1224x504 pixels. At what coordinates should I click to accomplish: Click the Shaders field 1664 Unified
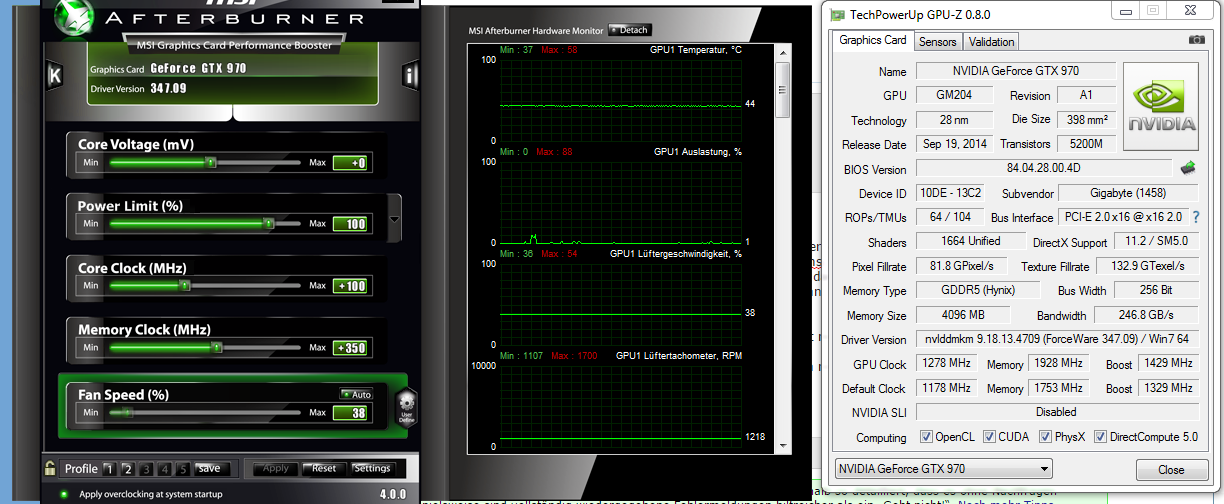[971, 241]
